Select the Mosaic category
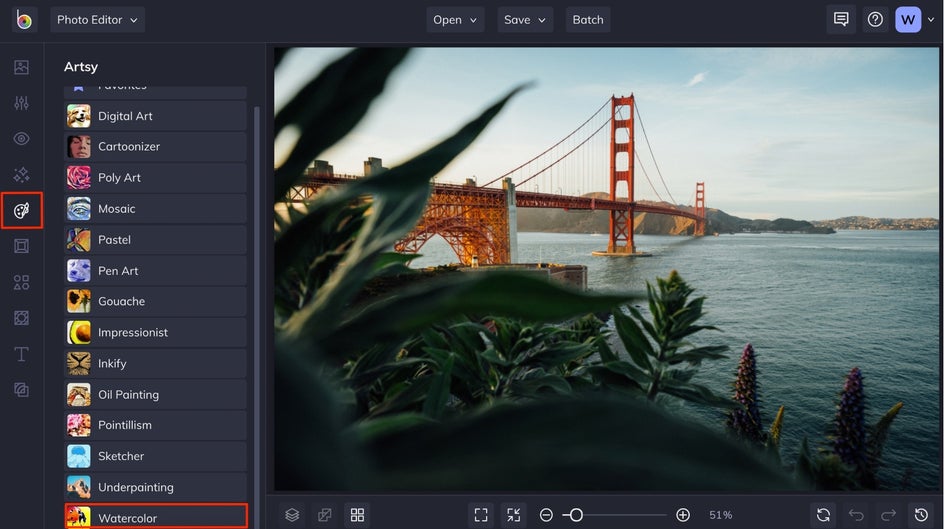 155,209
